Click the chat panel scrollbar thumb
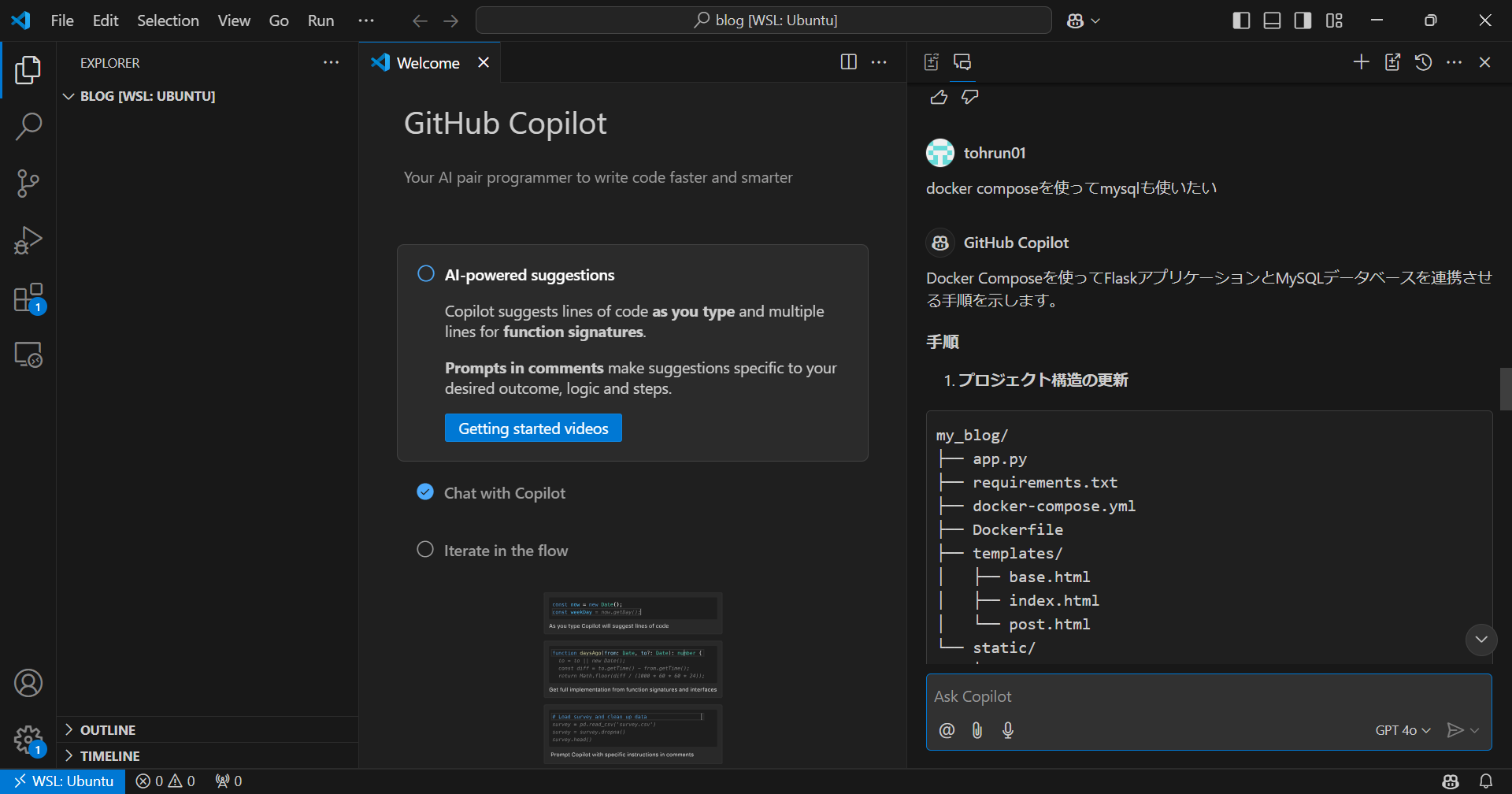The width and height of the screenshot is (1512, 794). pos(1506,389)
